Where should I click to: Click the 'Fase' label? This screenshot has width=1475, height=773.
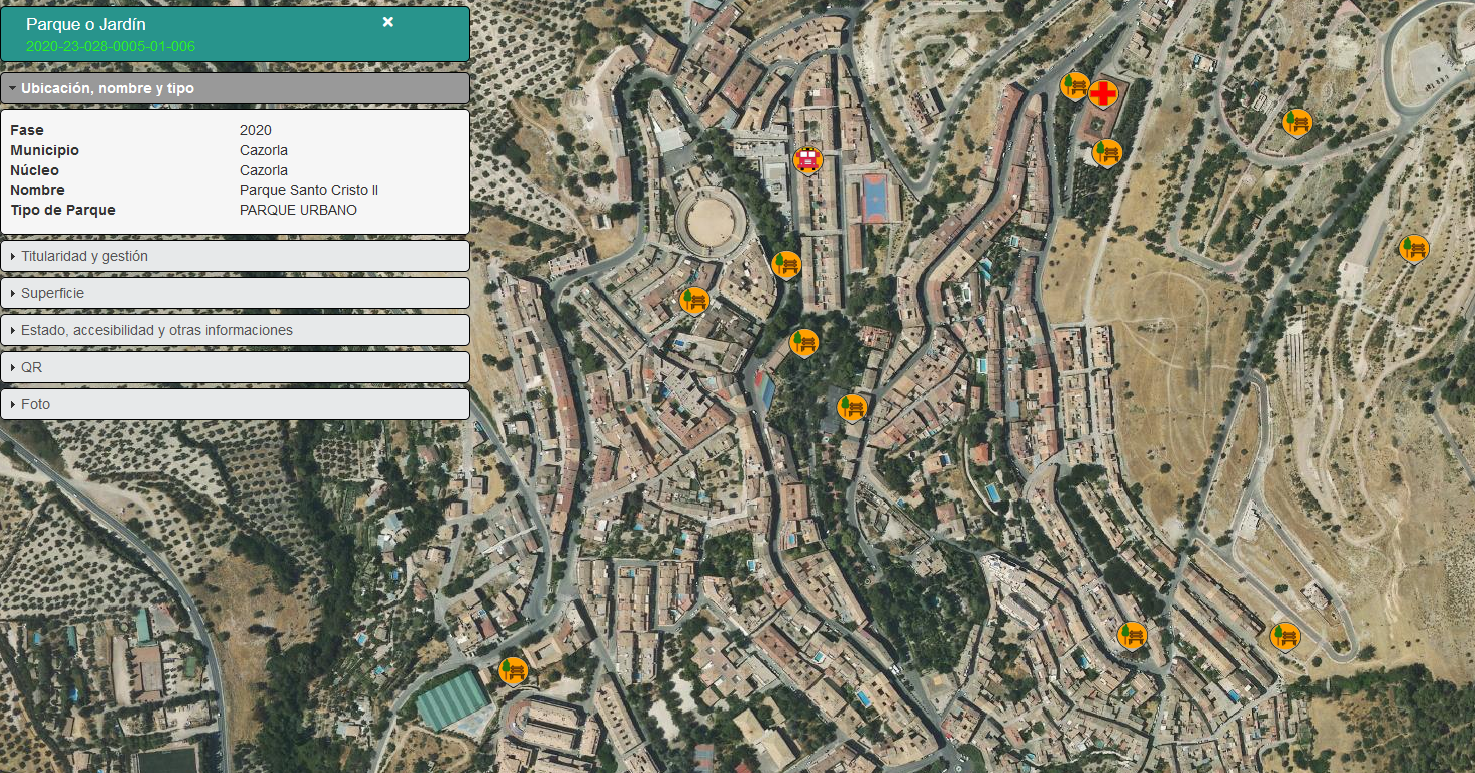[27, 130]
